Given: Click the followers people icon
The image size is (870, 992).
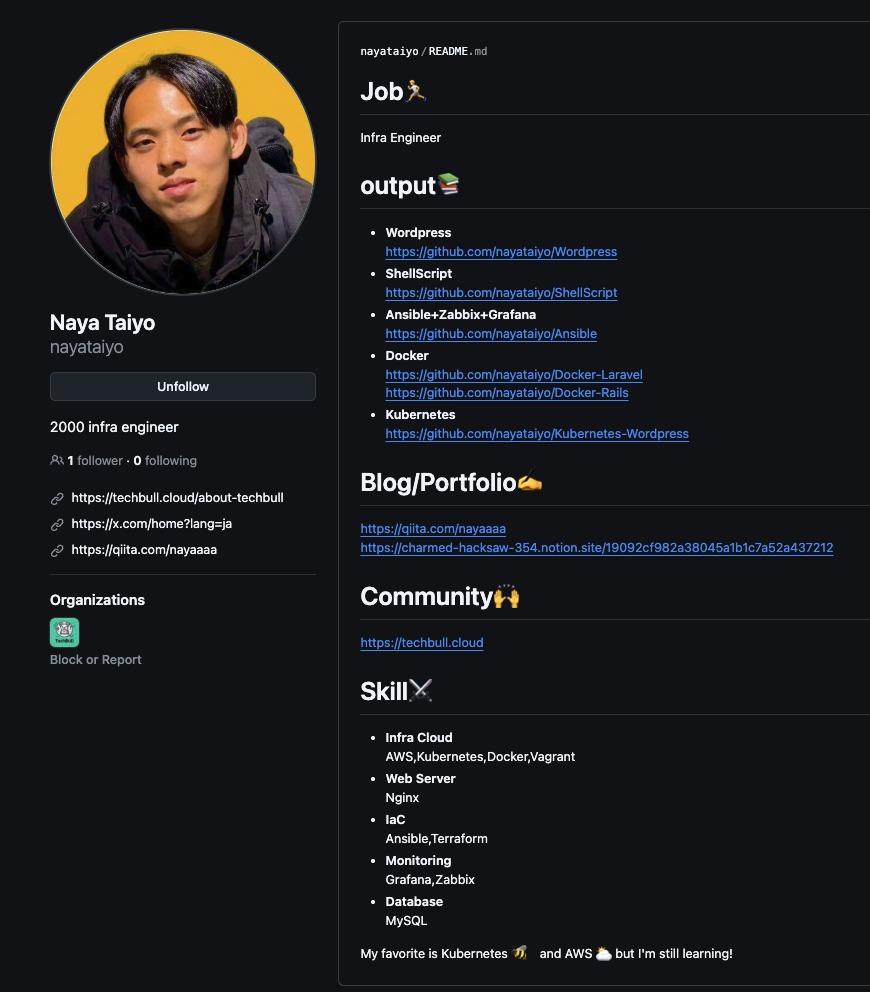Looking at the screenshot, I should coord(57,461).
